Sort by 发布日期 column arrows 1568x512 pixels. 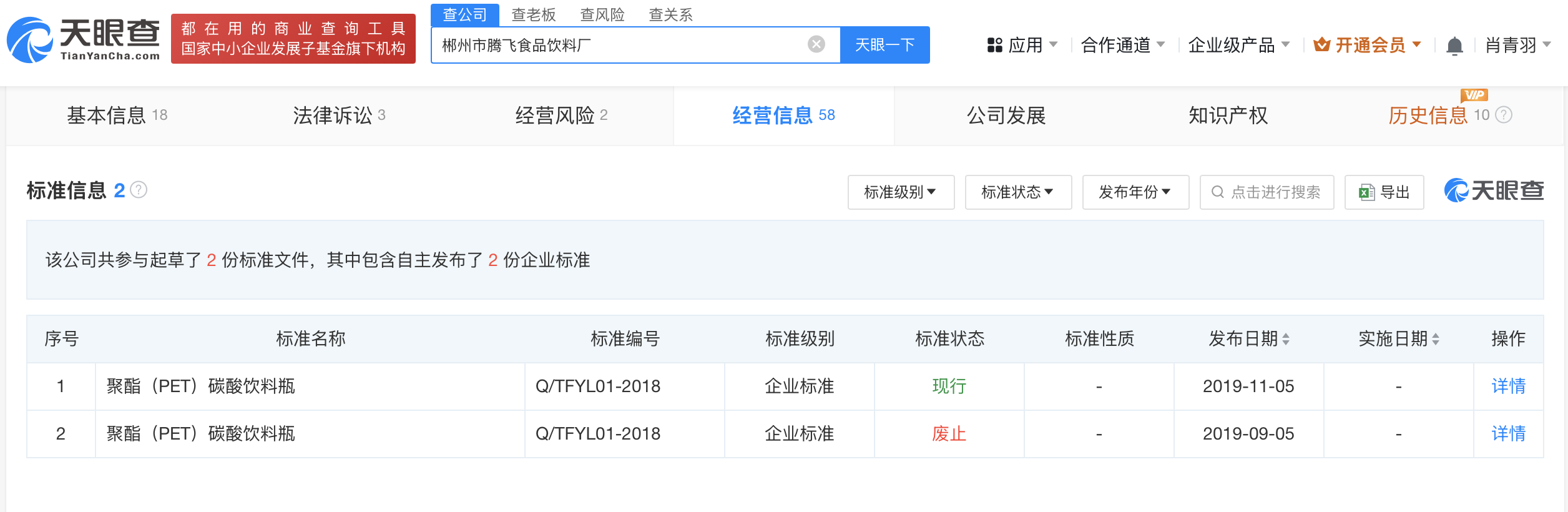click(1286, 339)
